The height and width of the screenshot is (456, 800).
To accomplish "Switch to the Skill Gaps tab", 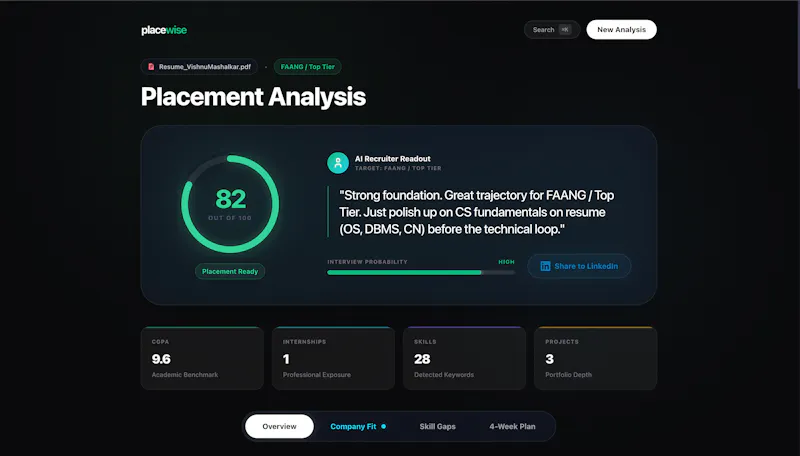I will pyautogui.click(x=438, y=426).
